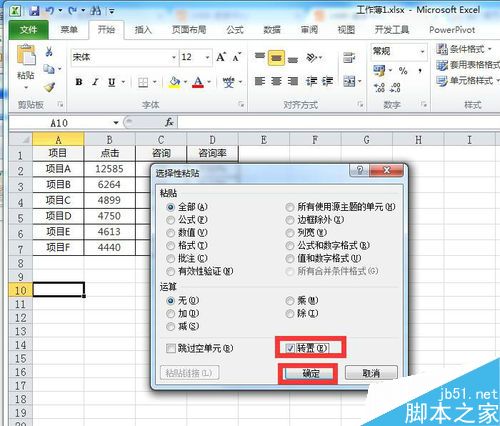
Task: Select the Format Painter brush icon
Action: point(49,87)
